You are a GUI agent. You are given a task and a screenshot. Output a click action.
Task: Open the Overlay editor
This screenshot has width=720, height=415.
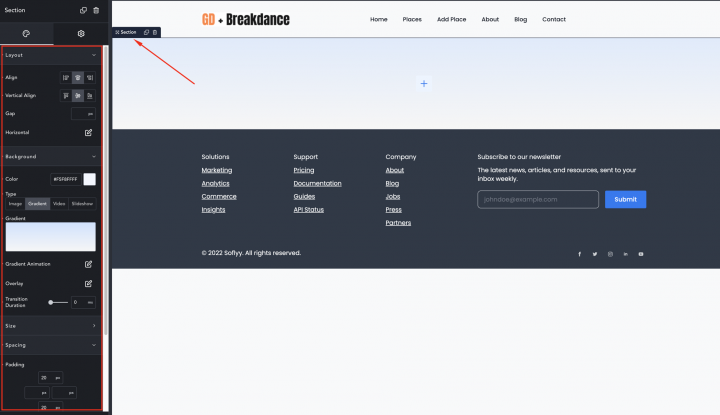[x=88, y=283]
